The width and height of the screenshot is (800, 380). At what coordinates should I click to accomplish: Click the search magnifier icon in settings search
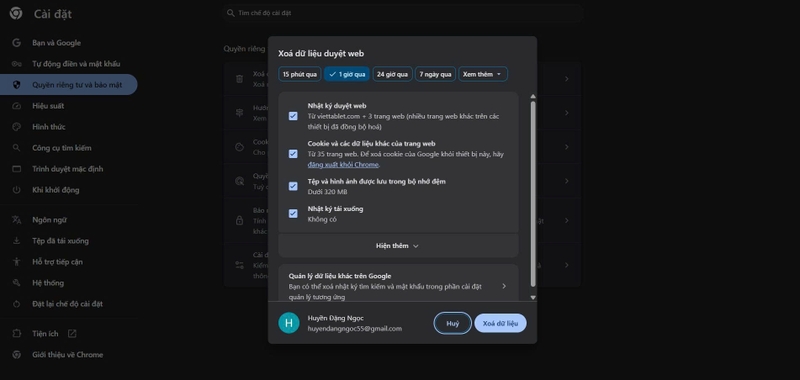point(231,13)
